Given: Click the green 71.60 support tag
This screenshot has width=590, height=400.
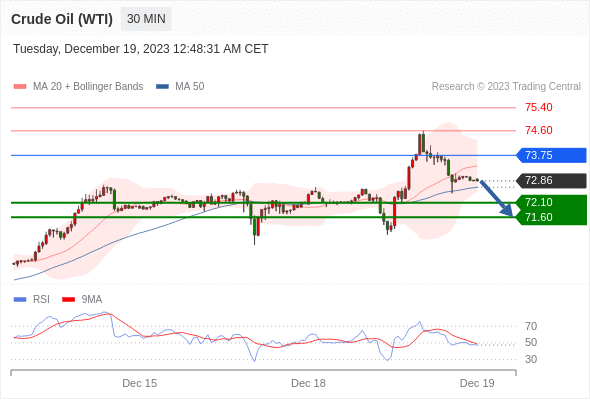Looking at the screenshot, I should pos(552,217).
